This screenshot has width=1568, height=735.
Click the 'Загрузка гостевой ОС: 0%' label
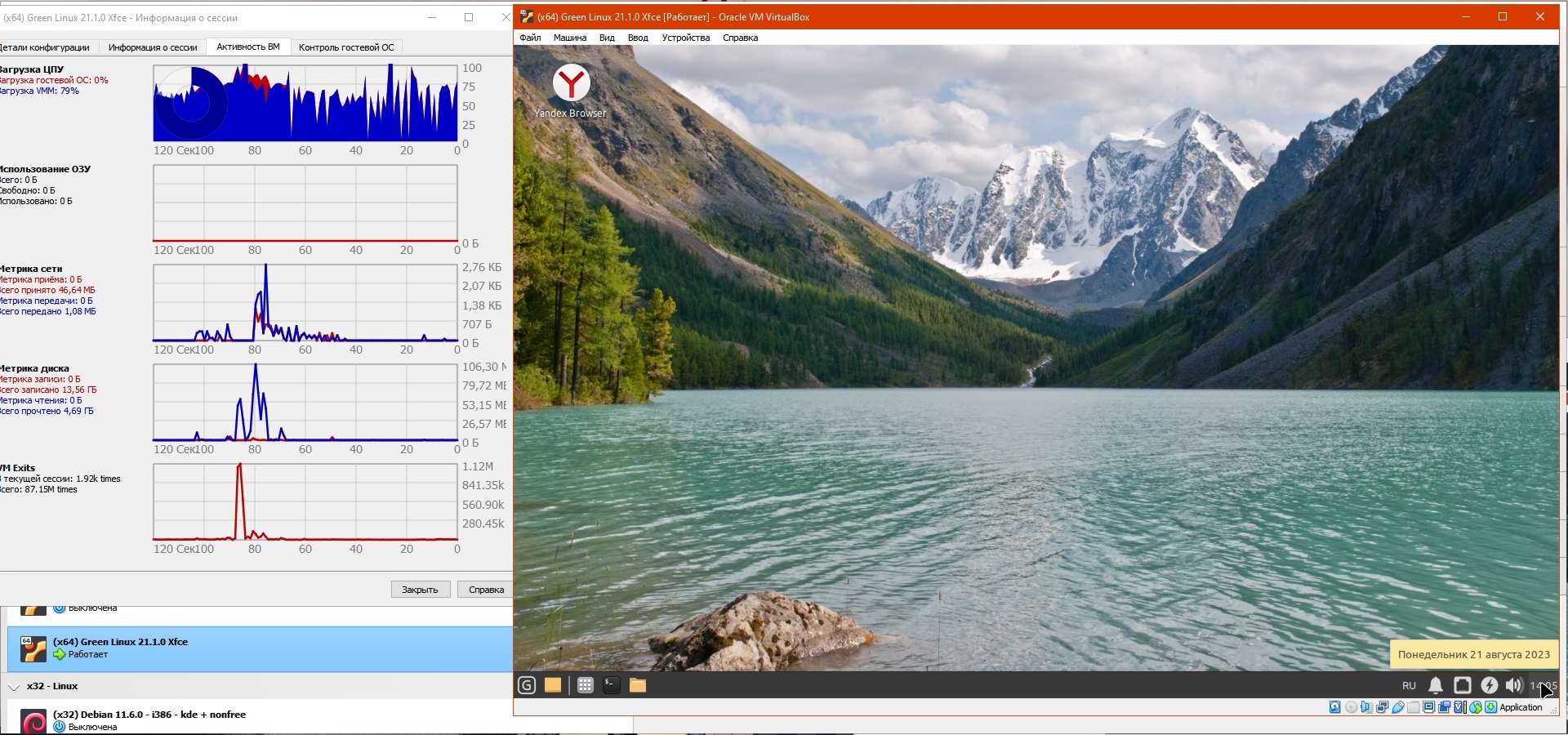[x=54, y=80]
